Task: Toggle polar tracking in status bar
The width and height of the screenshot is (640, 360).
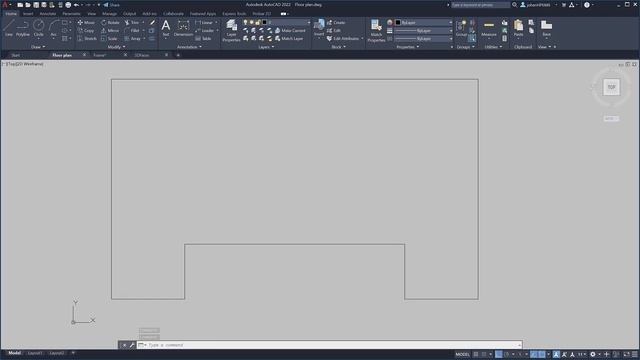Action: [507, 354]
